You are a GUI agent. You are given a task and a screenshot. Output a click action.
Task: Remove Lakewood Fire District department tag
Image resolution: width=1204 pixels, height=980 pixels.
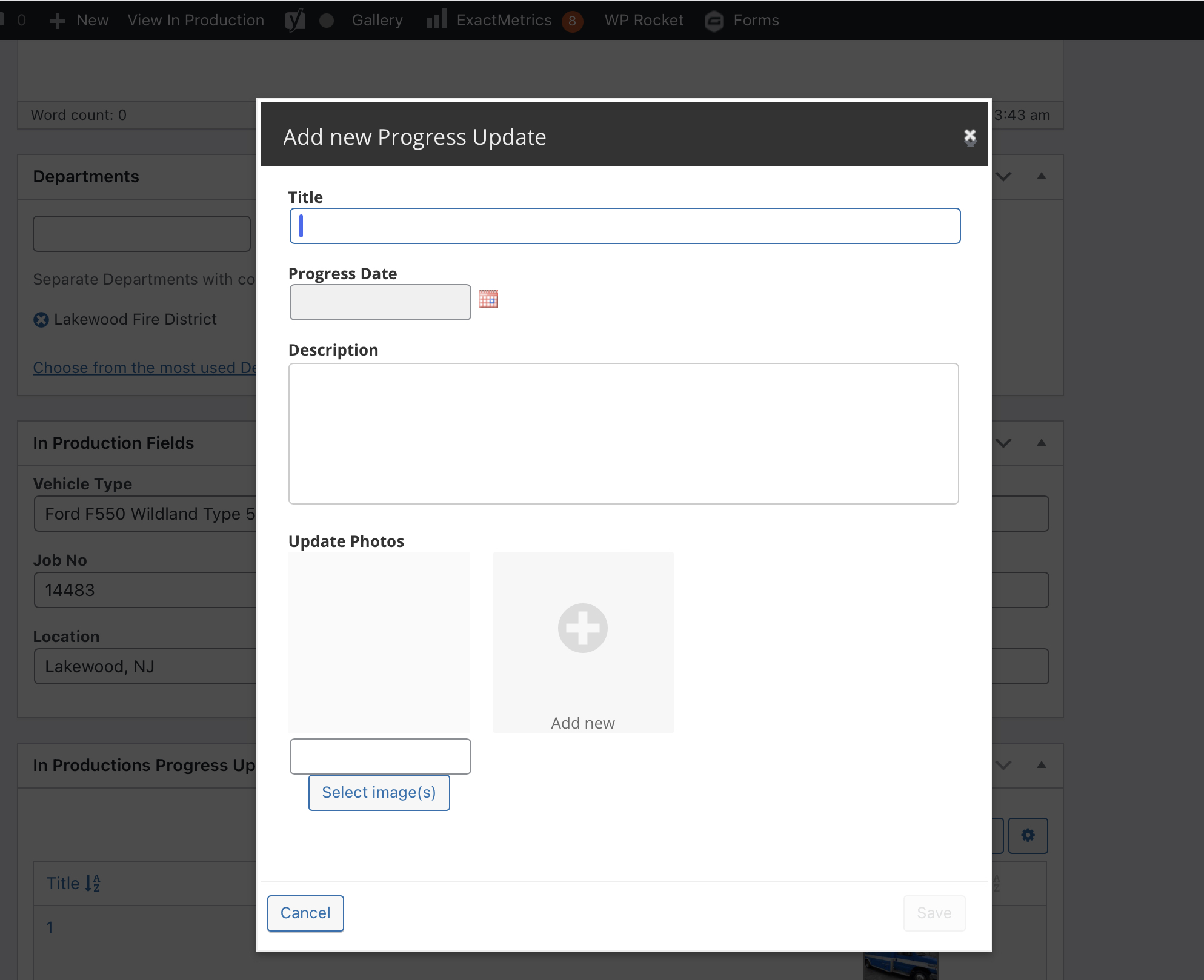[x=41, y=320]
